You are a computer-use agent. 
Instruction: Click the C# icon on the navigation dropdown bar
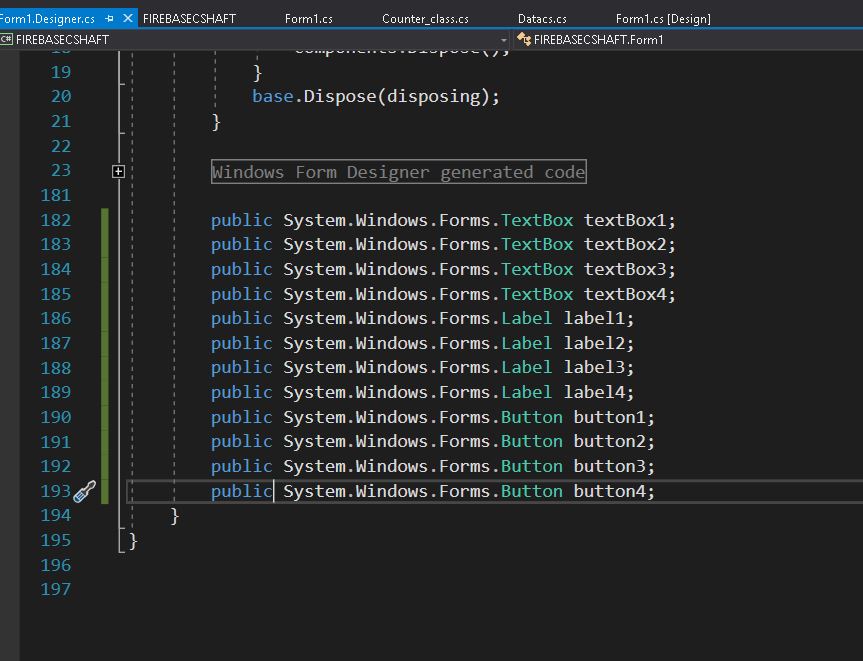(x=8, y=41)
